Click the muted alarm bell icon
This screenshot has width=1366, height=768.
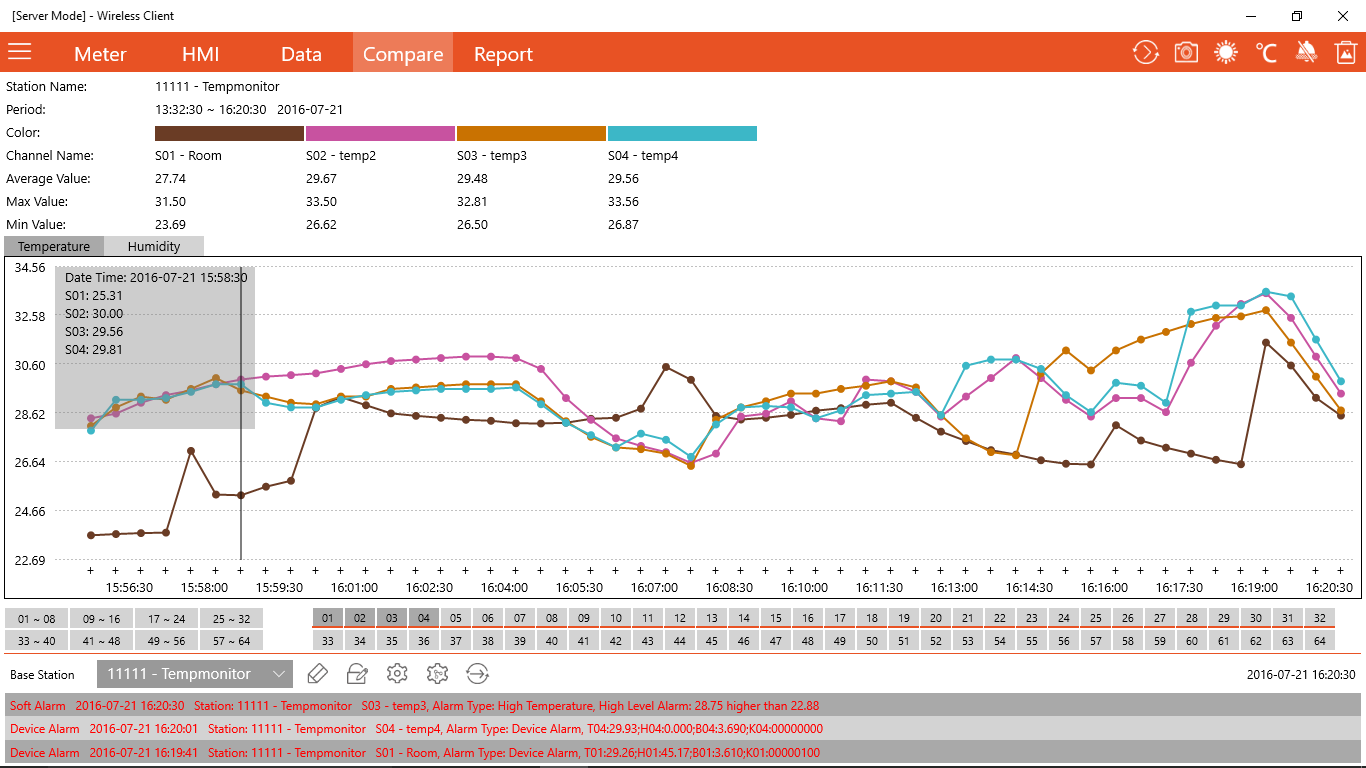(1306, 53)
